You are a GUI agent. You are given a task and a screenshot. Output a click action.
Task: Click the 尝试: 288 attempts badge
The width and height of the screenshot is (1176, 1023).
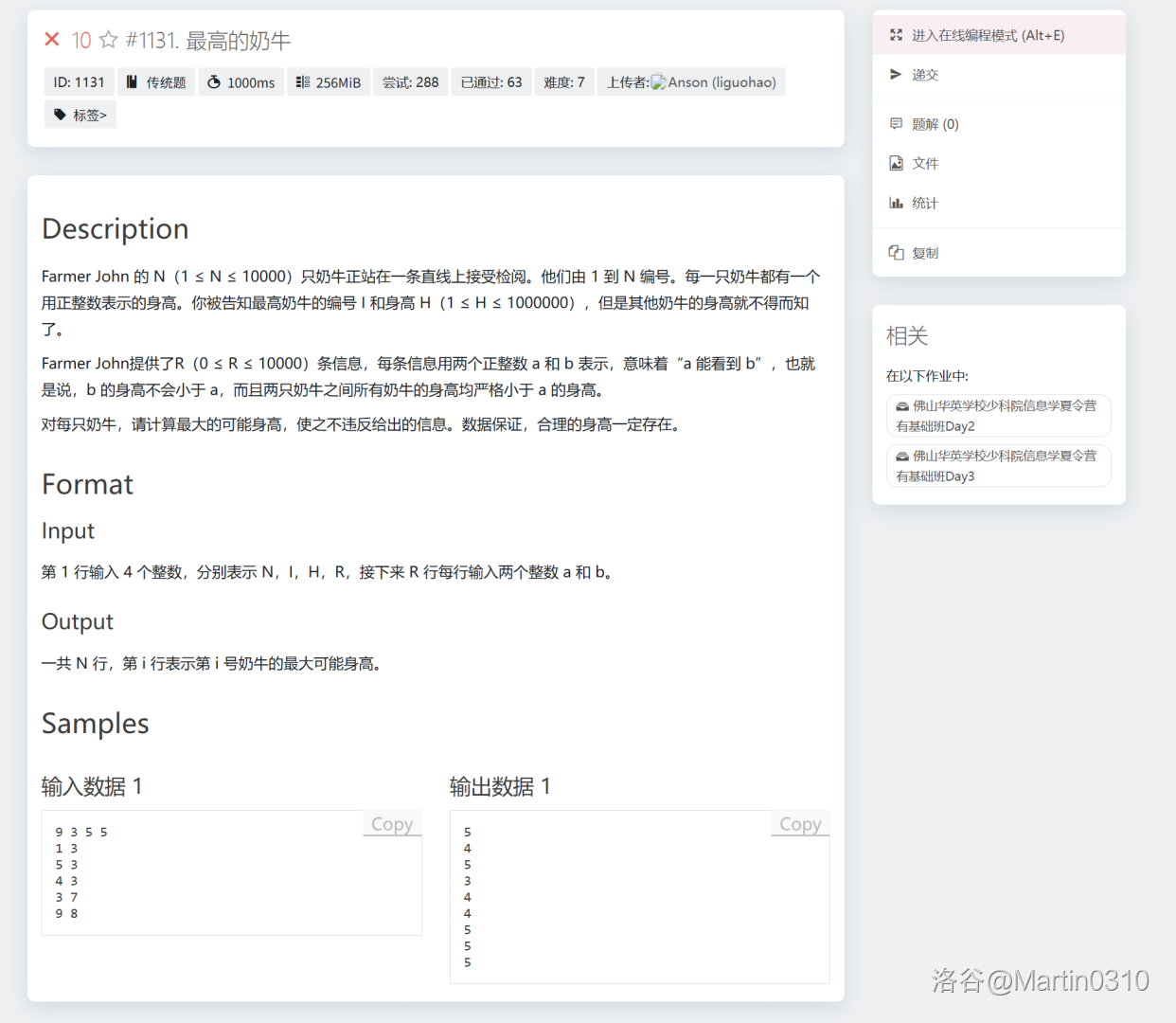coord(410,82)
